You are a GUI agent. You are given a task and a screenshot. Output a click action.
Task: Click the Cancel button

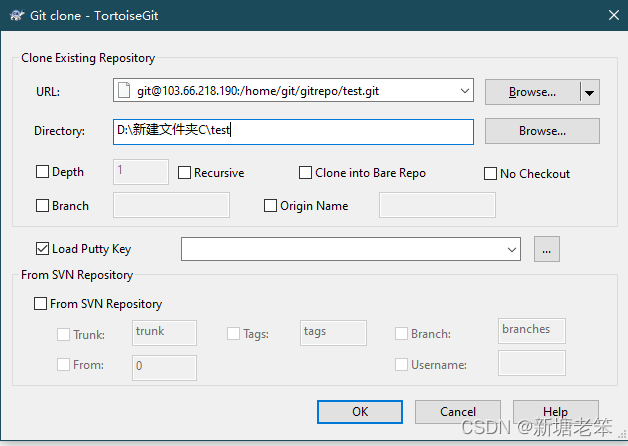[x=458, y=412]
